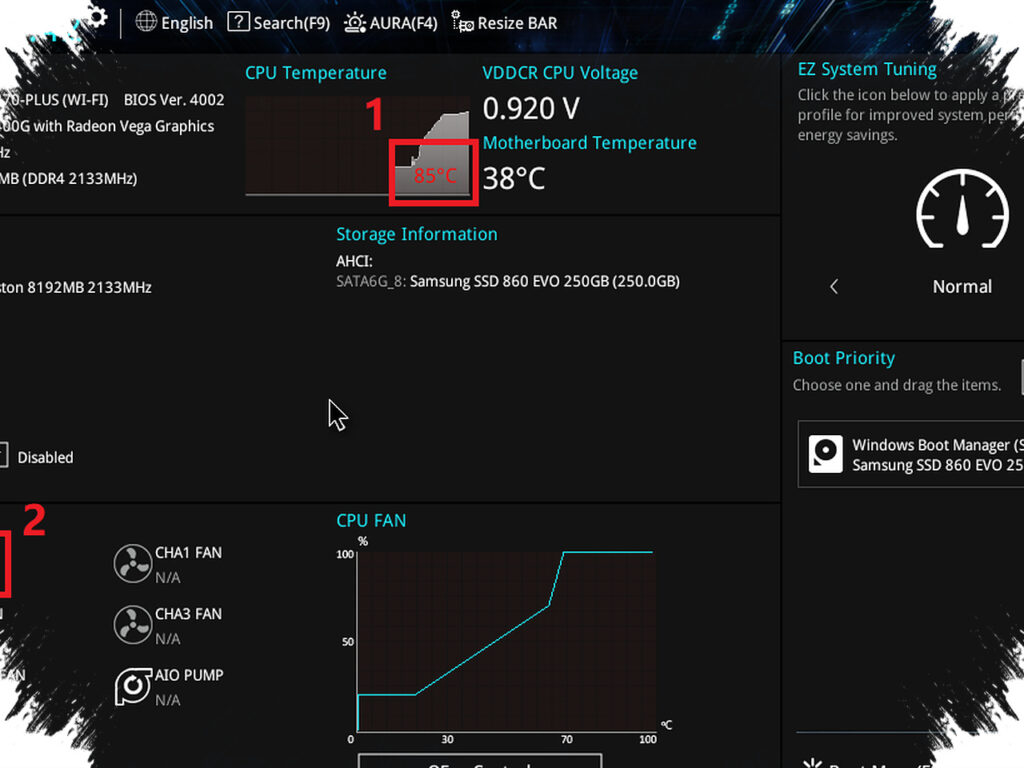
Task: Select the CHA3 FAN label
Action: (x=188, y=614)
